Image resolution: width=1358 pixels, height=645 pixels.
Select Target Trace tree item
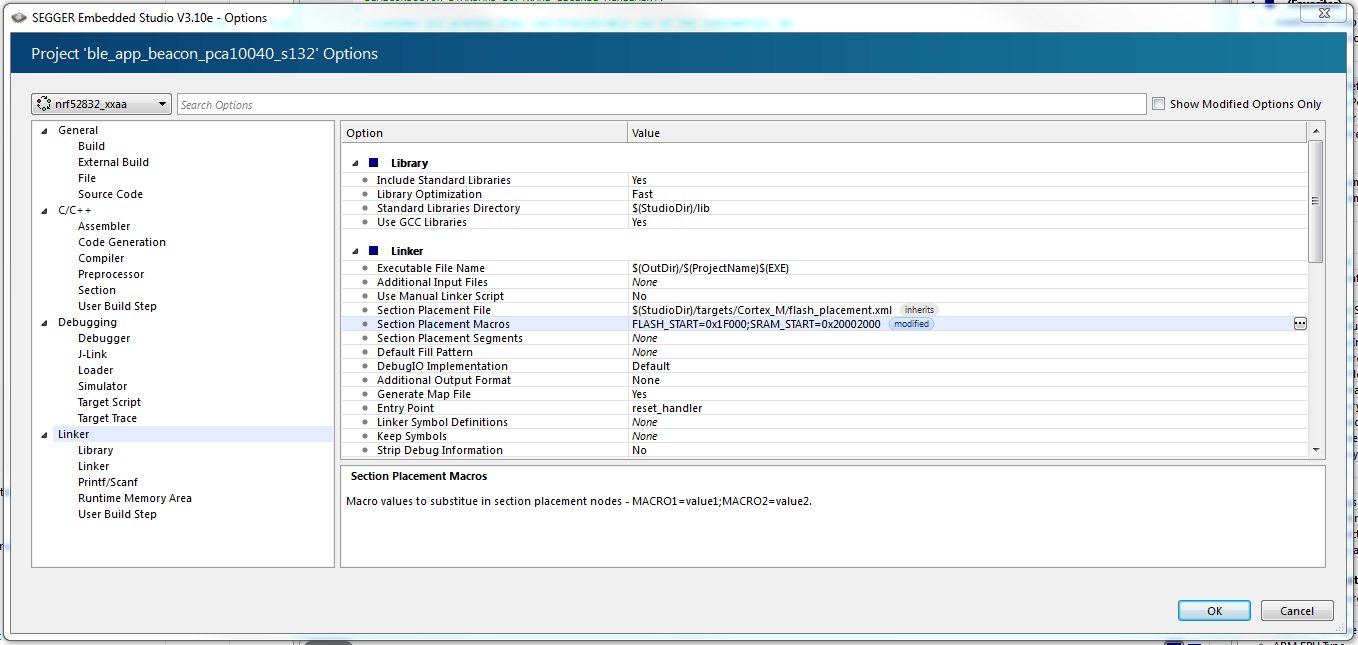[x=108, y=418]
